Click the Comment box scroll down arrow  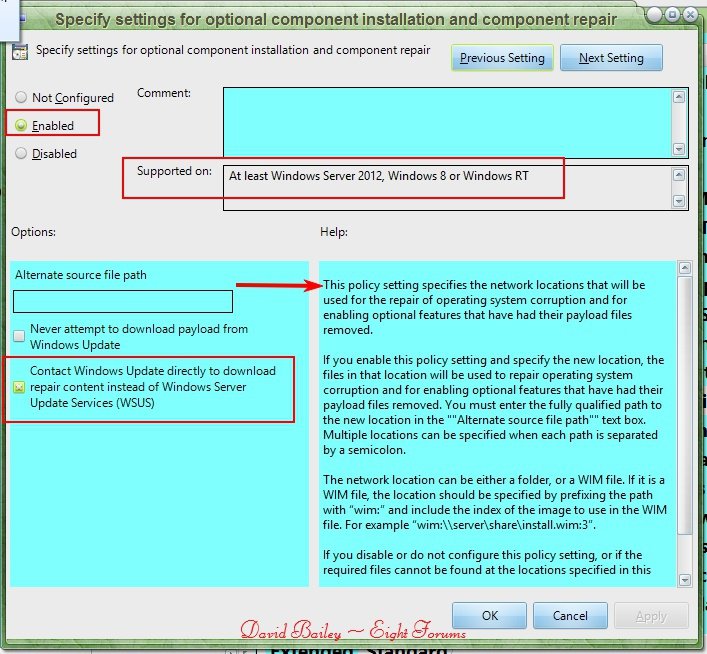pyautogui.click(x=679, y=149)
